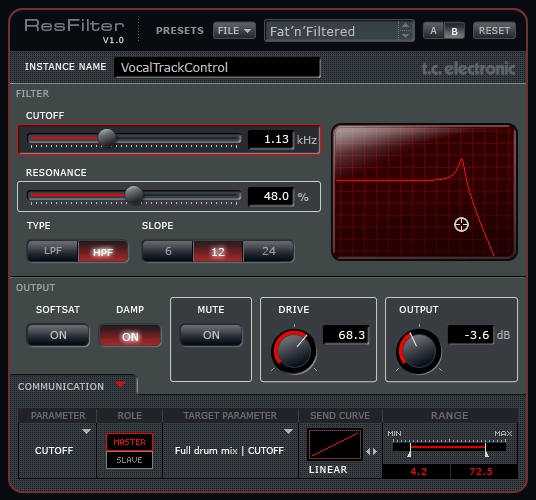The image size is (536, 500).
Task: Click send curve left/right arrows
Action: tap(372, 451)
